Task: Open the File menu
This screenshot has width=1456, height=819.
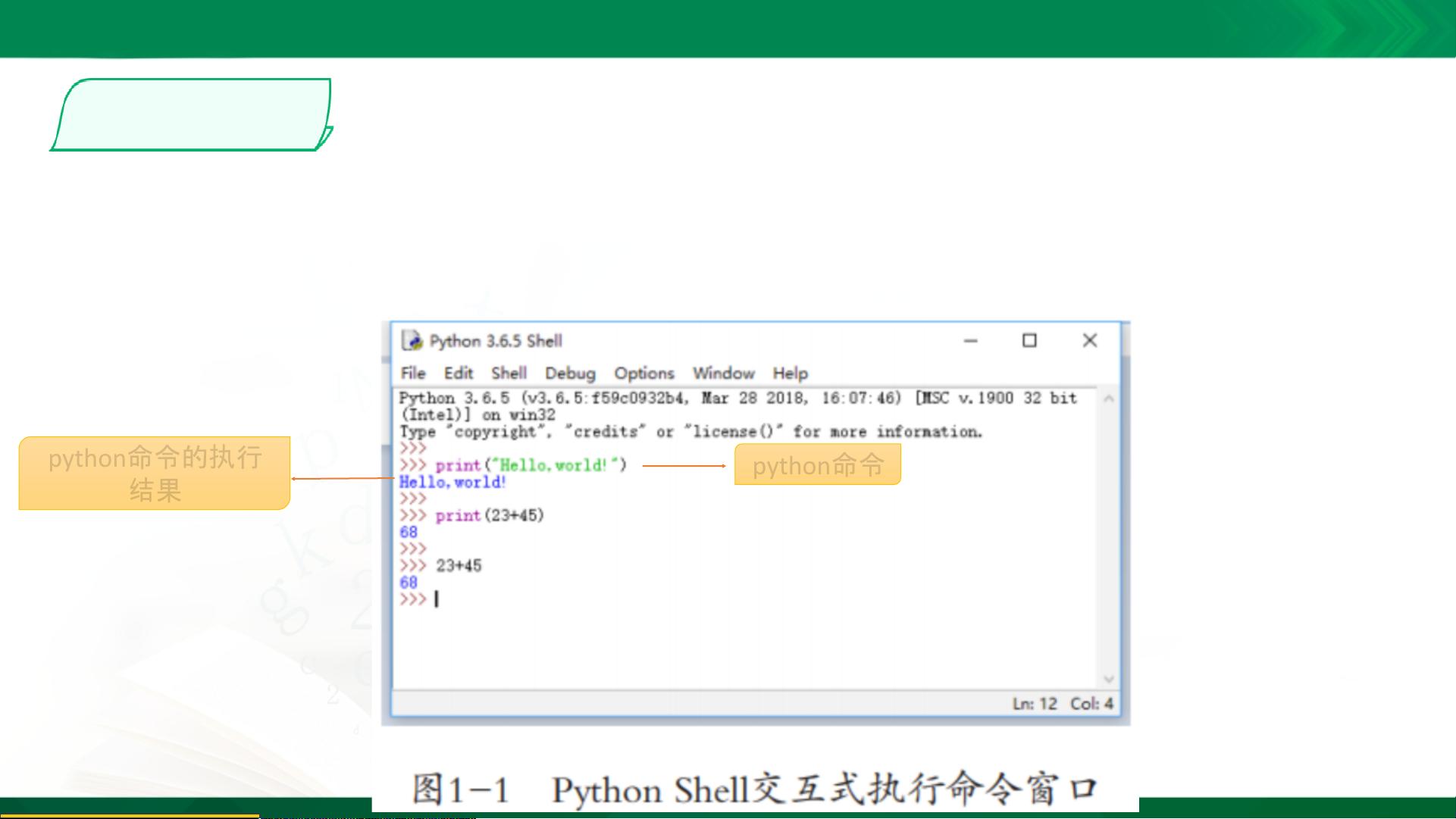Action: coord(413,374)
